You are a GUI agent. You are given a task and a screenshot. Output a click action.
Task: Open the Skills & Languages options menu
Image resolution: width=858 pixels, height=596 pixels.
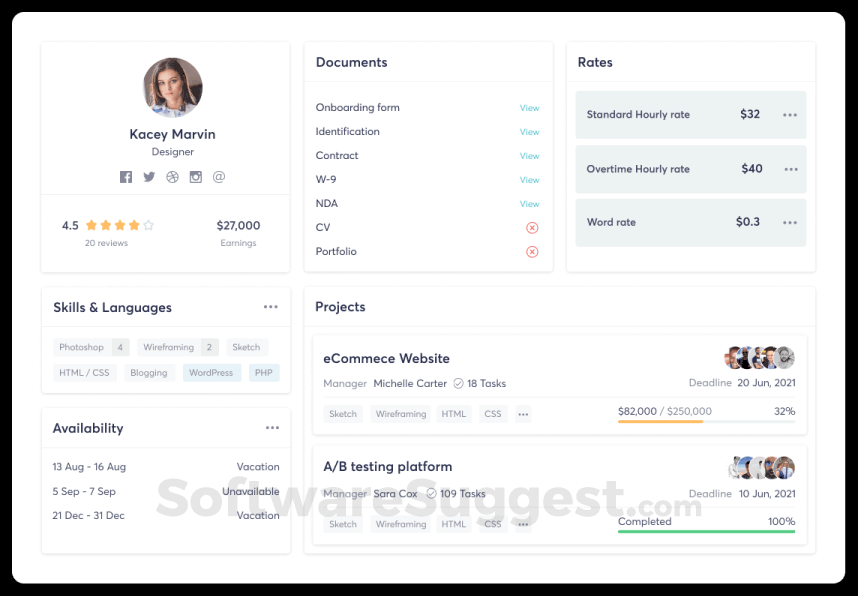271,306
